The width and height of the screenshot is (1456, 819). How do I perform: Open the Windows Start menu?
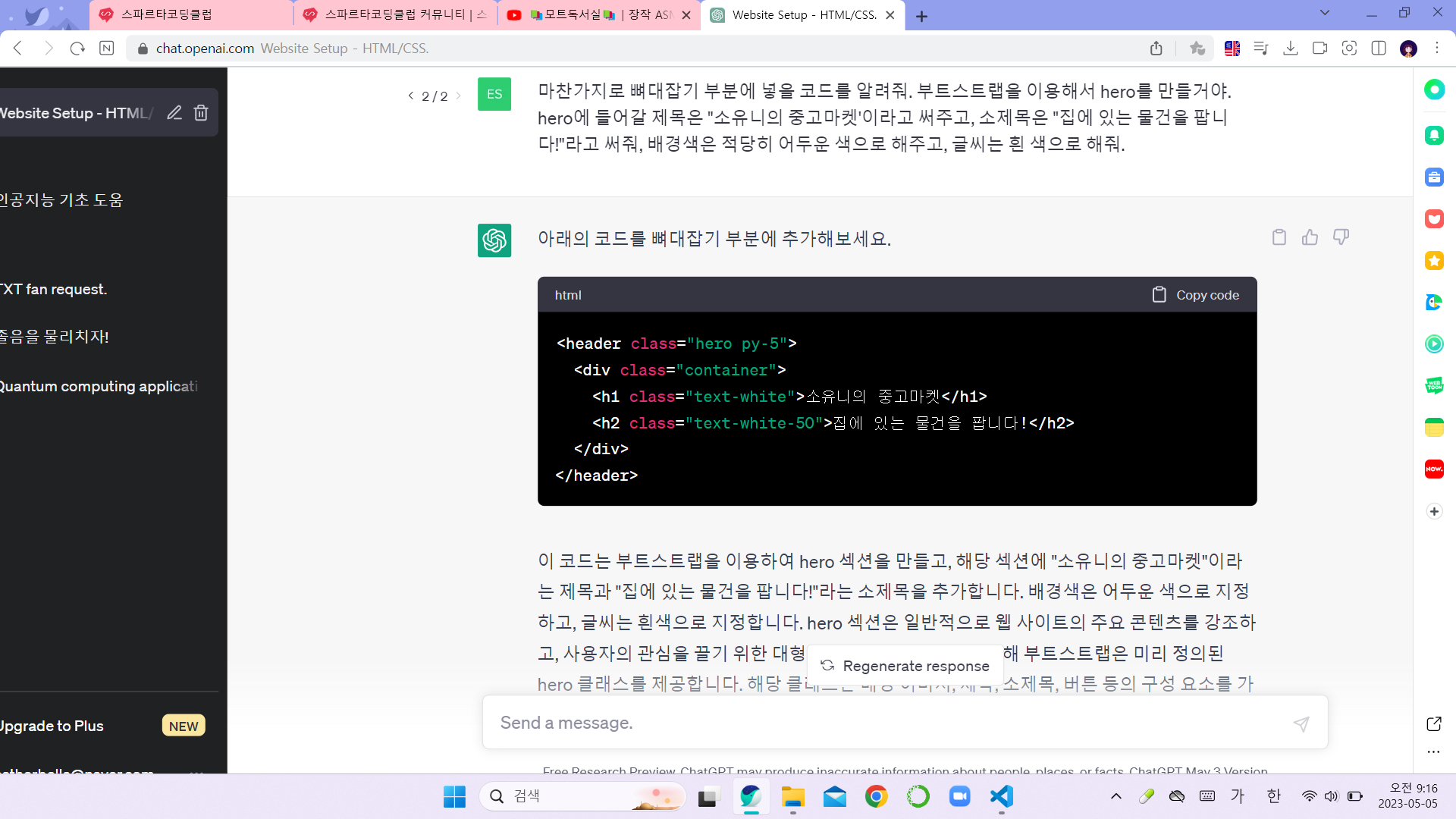[x=454, y=796]
